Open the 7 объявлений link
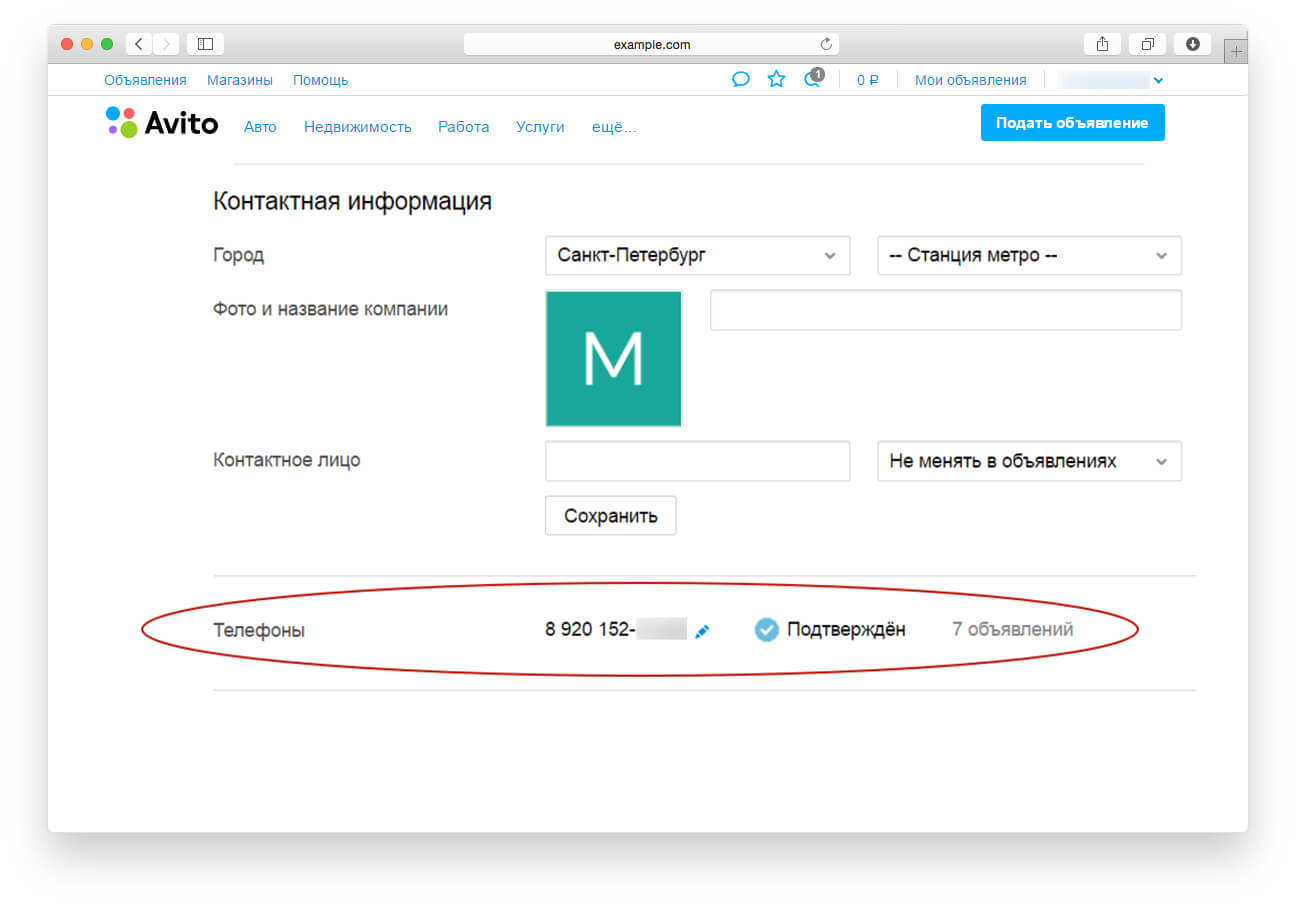The image size is (1296, 905). point(1013,630)
